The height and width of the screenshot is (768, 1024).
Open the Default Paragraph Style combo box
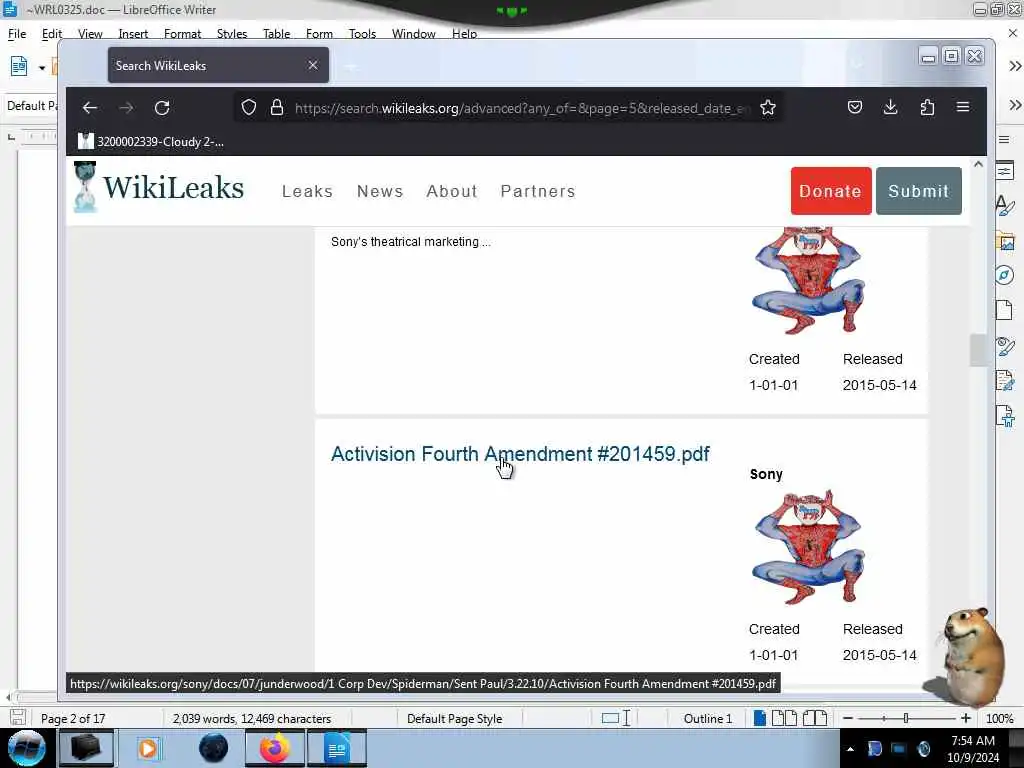(31, 106)
